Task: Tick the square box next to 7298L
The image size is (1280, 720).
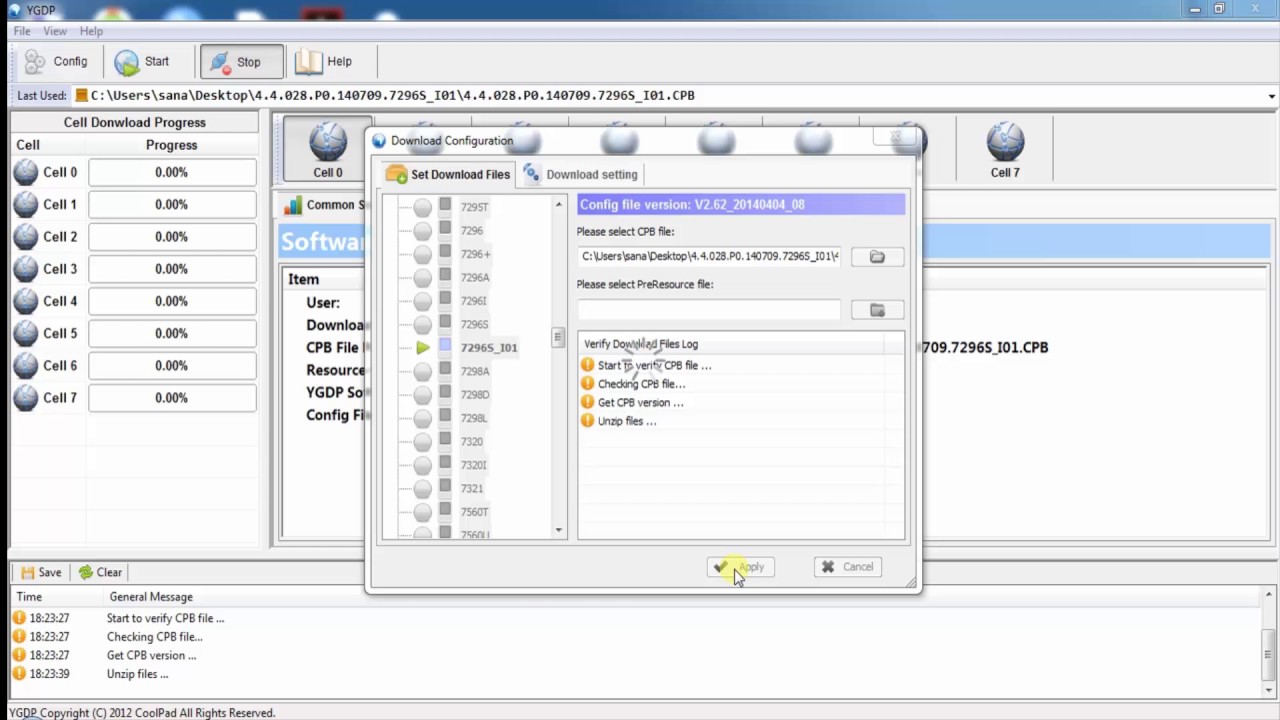Action: pyautogui.click(x=445, y=417)
